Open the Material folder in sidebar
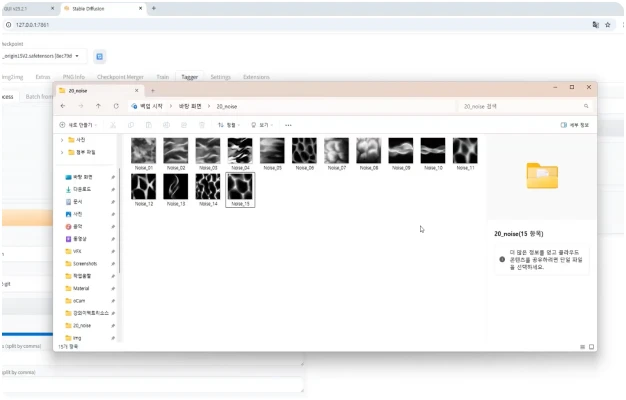The image size is (626, 400). coord(81,288)
